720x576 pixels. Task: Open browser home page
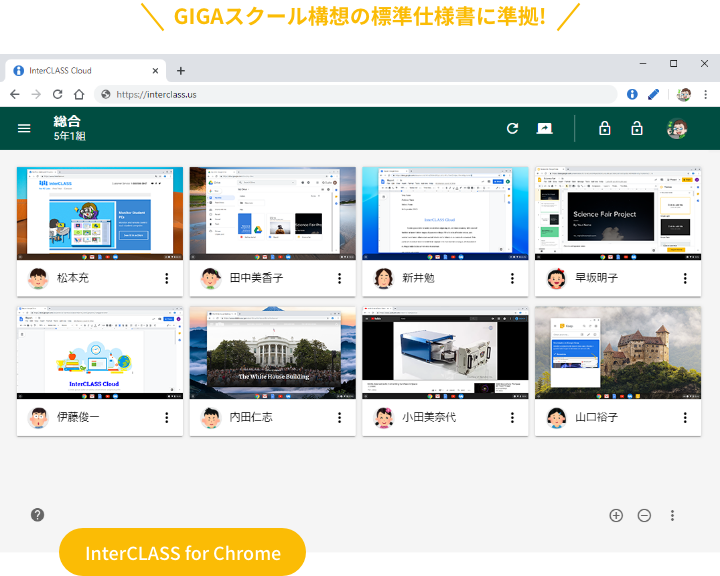pyautogui.click(x=79, y=95)
